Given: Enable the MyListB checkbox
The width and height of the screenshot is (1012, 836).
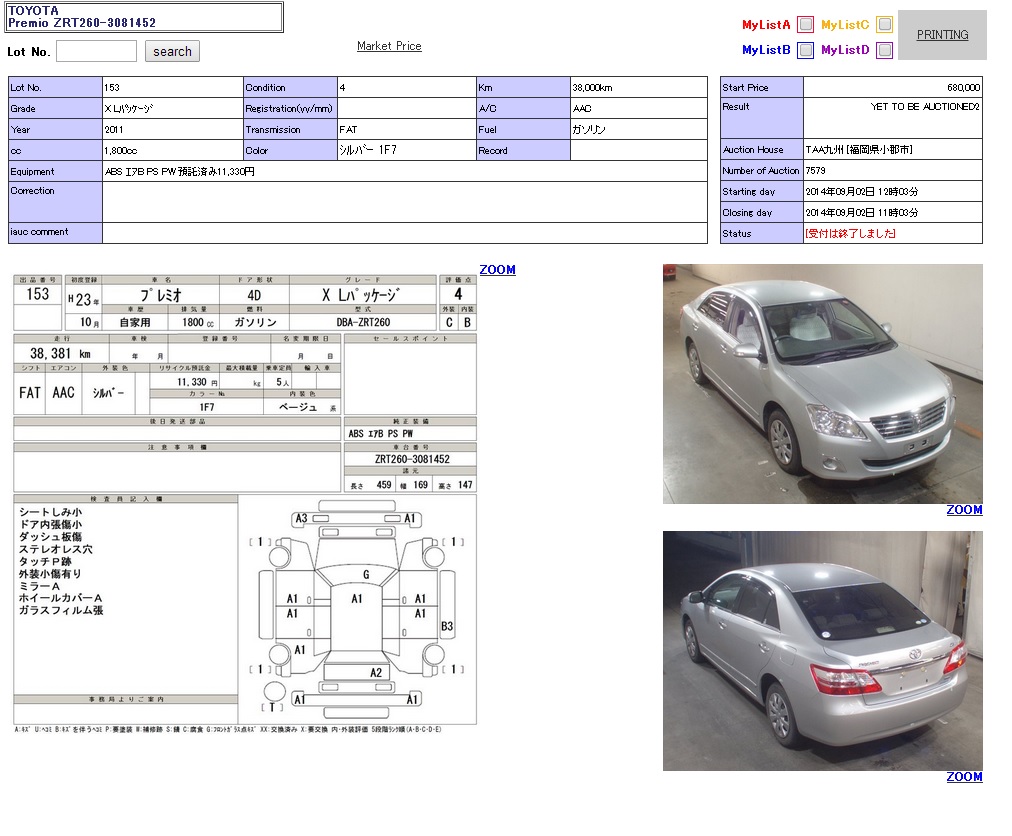Looking at the screenshot, I should (805, 50).
